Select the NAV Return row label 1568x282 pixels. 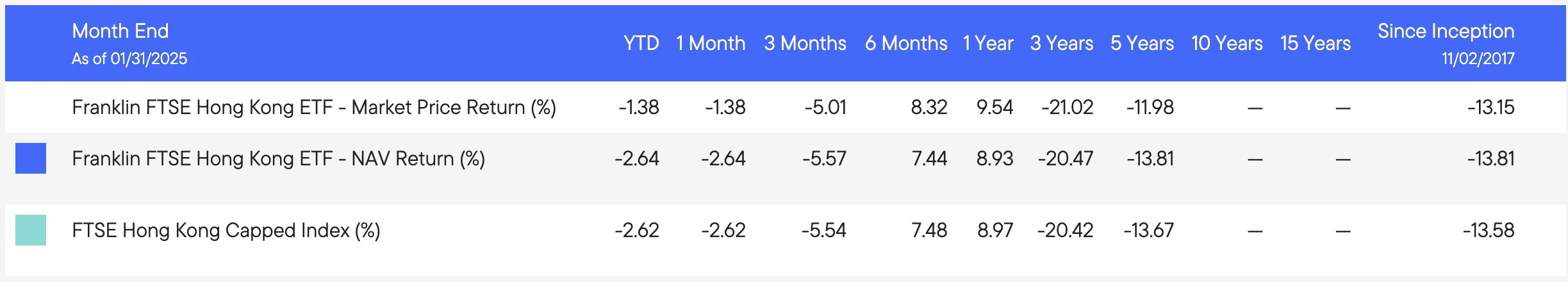coord(278,158)
